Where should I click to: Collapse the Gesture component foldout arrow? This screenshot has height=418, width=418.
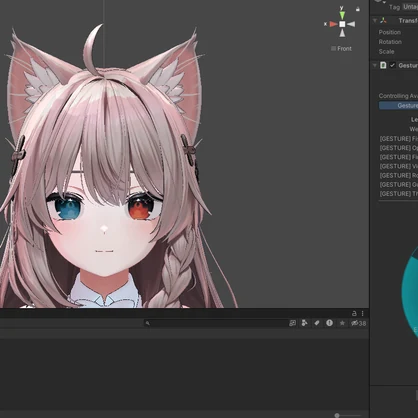(x=375, y=65)
